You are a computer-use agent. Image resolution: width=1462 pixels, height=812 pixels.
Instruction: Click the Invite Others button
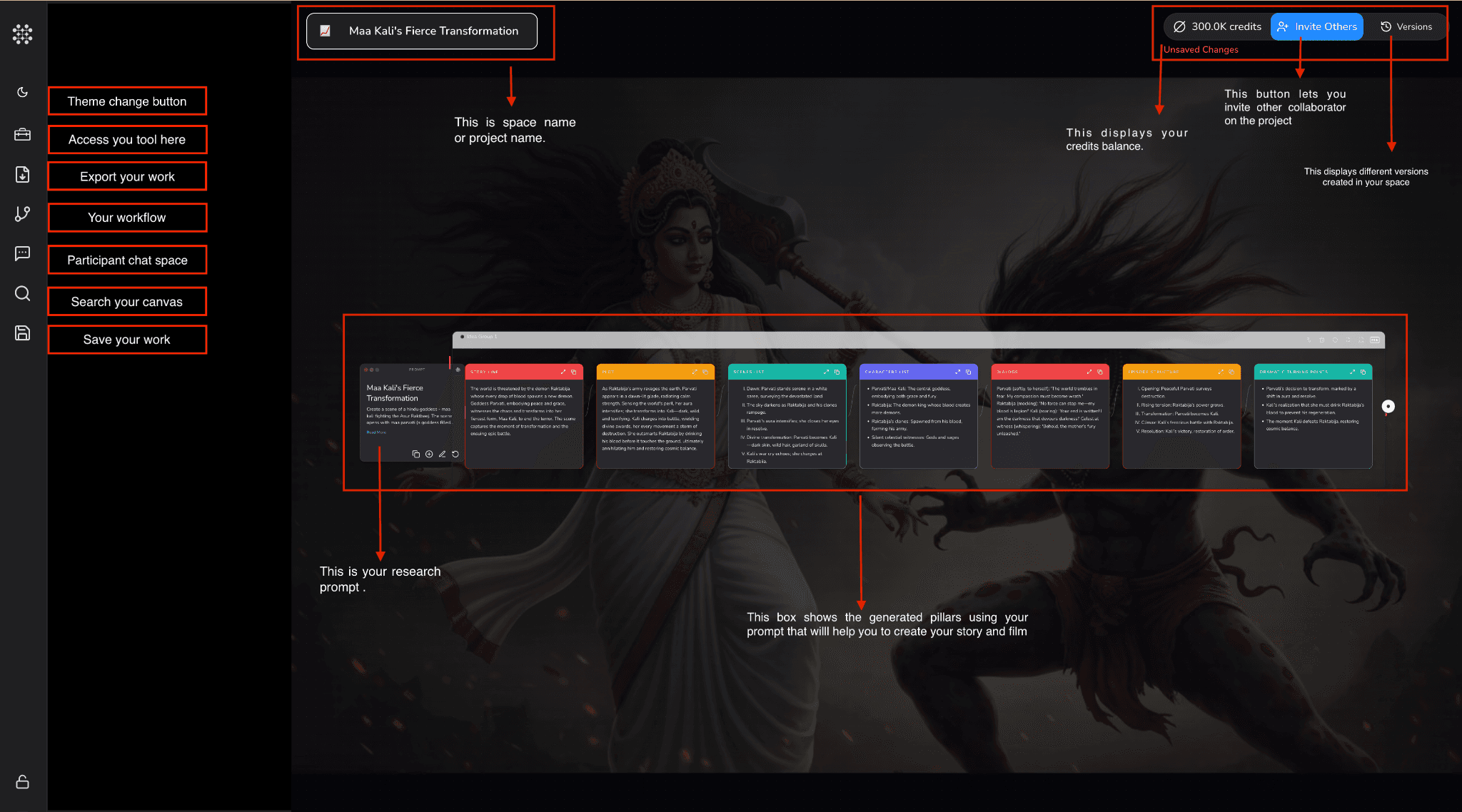1317,26
